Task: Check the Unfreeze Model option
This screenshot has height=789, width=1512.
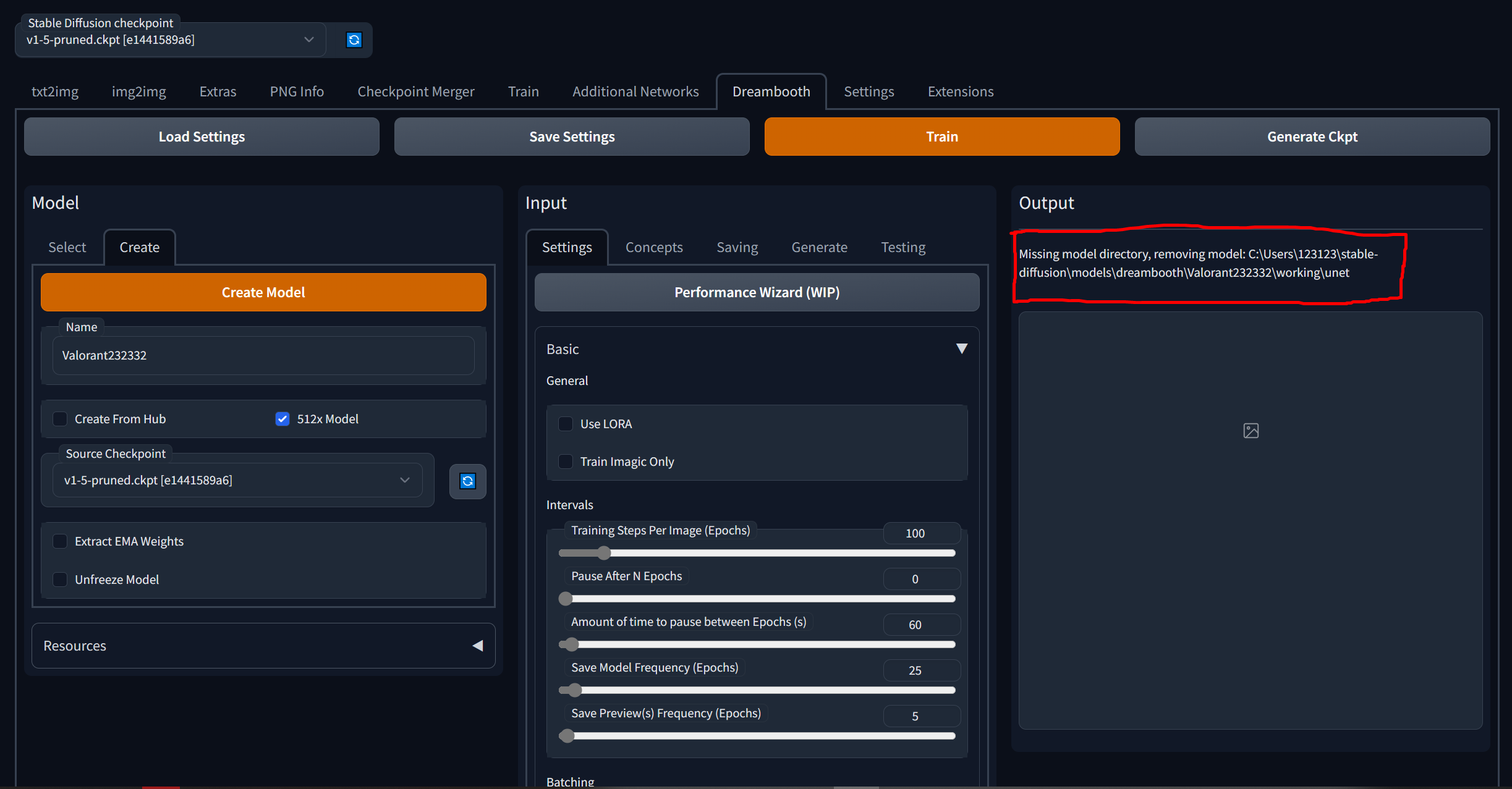Action: click(x=60, y=580)
